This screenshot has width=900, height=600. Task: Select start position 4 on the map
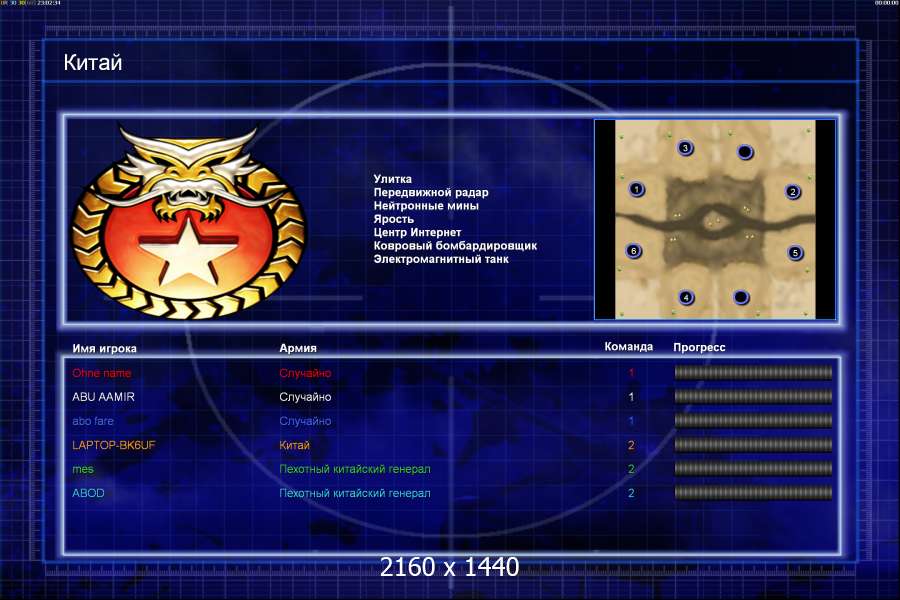pyautogui.click(x=686, y=297)
